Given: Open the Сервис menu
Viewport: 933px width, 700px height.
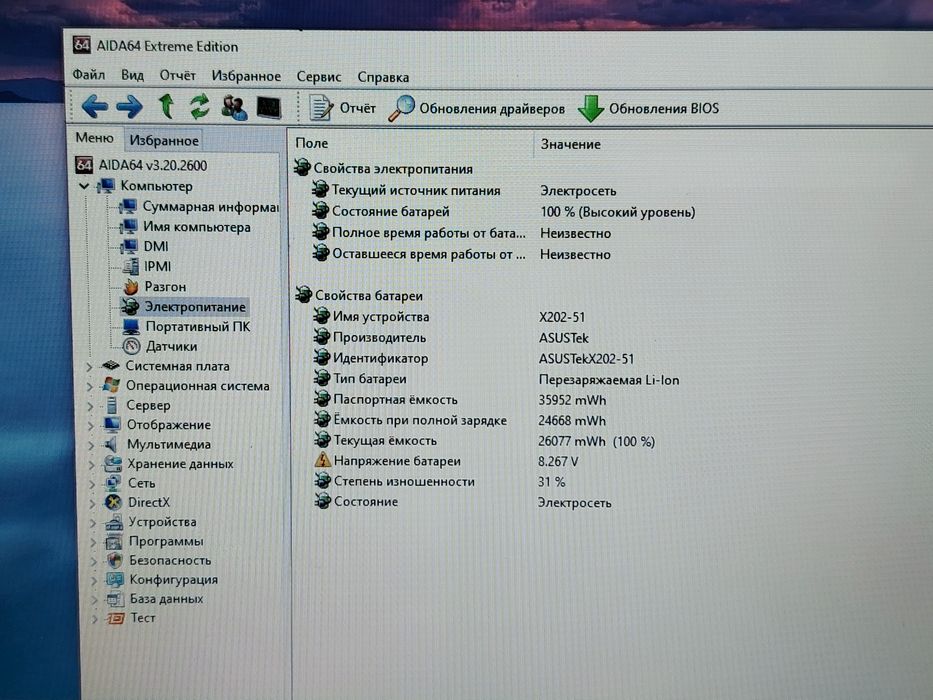Looking at the screenshot, I should (318, 77).
